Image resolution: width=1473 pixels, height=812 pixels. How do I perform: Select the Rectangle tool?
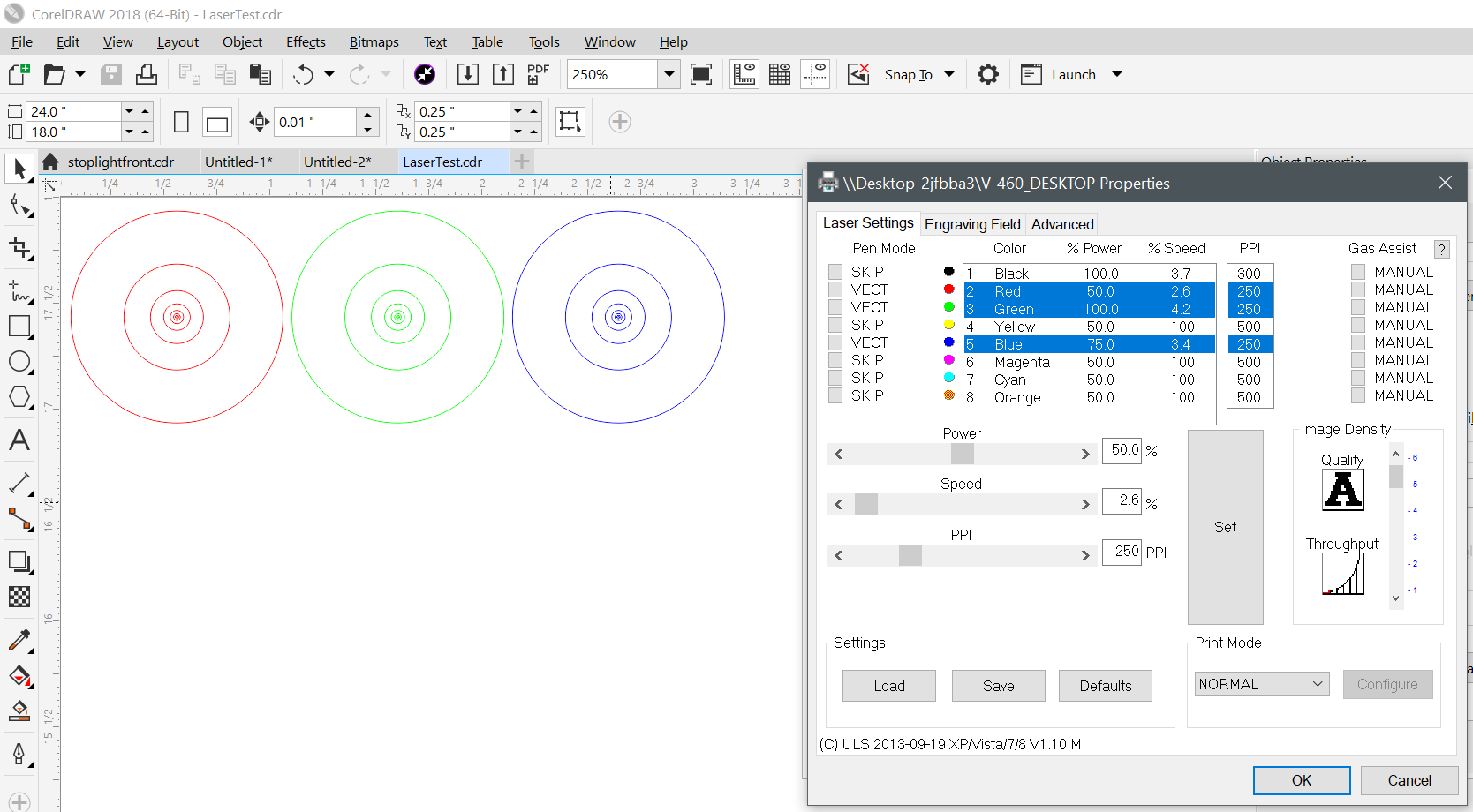(x=19, y=326)
